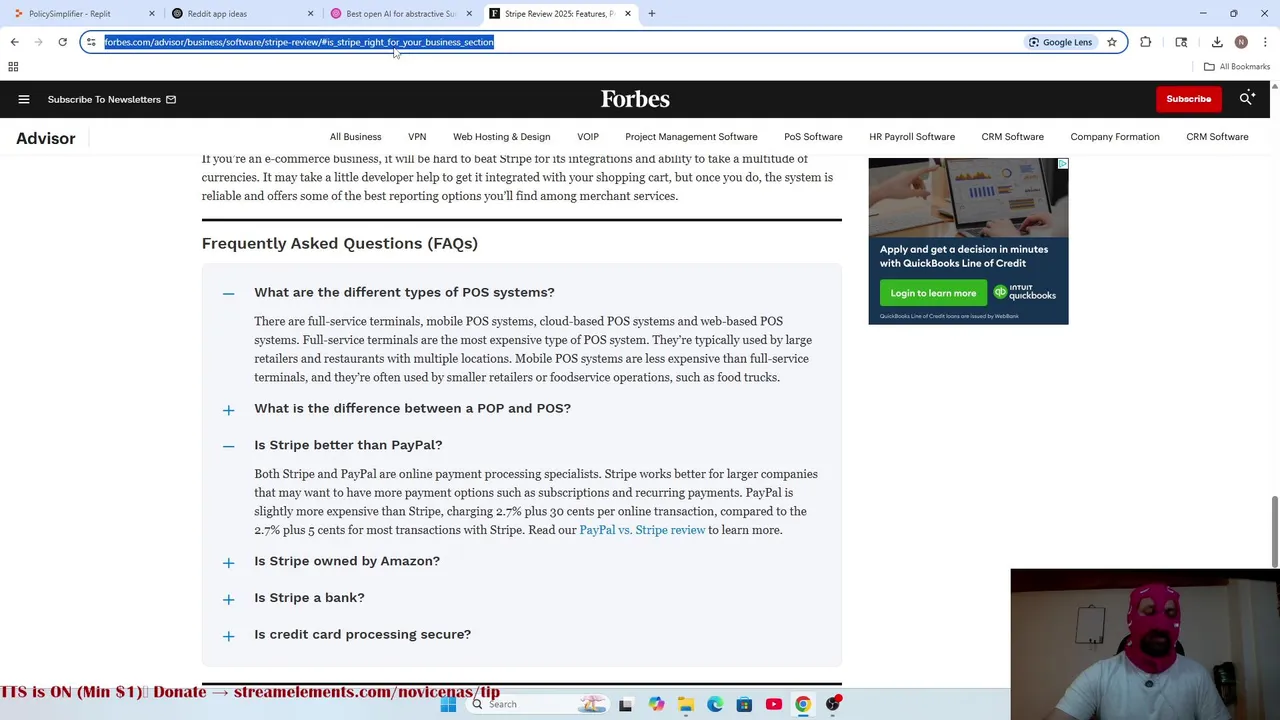Click the red Subscribe button
Viewport: 1280px width, 720px height.
[x=1188, y=99]
